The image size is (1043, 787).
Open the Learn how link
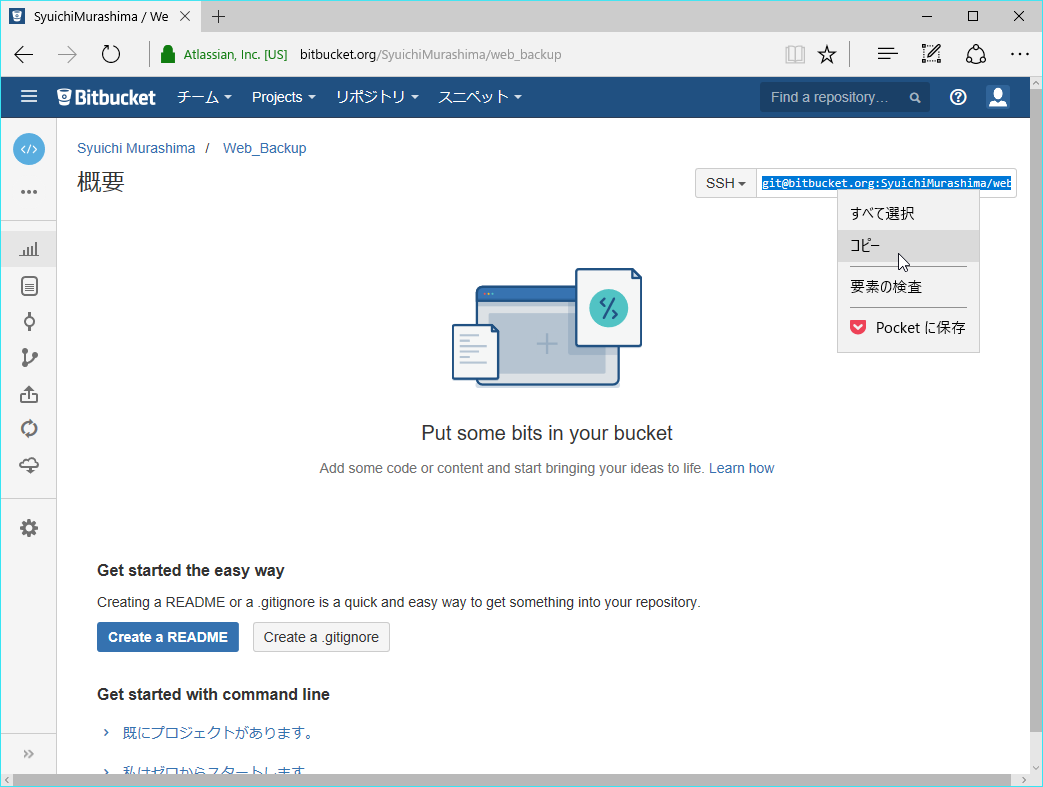click(x=741, y=468)
